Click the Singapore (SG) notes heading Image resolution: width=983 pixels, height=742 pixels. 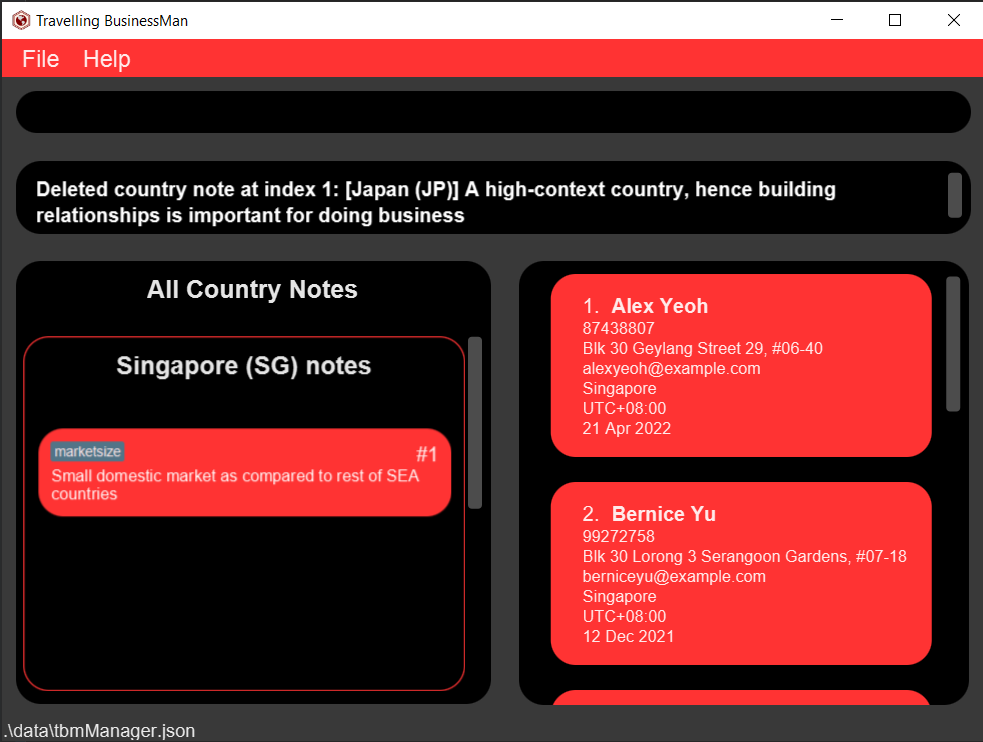tap(244, 366)
